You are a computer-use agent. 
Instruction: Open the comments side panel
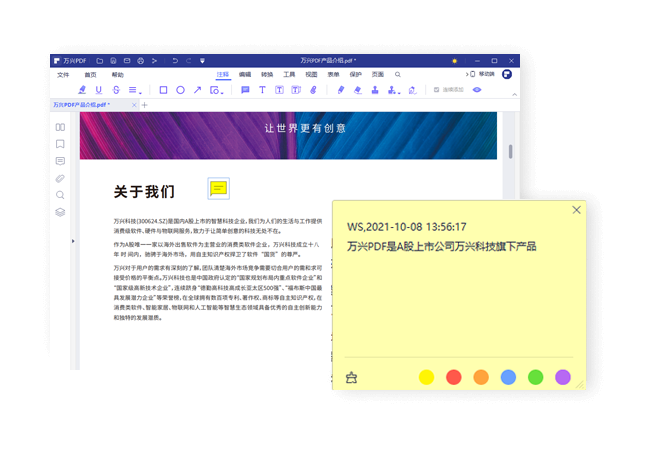(60, 161)
